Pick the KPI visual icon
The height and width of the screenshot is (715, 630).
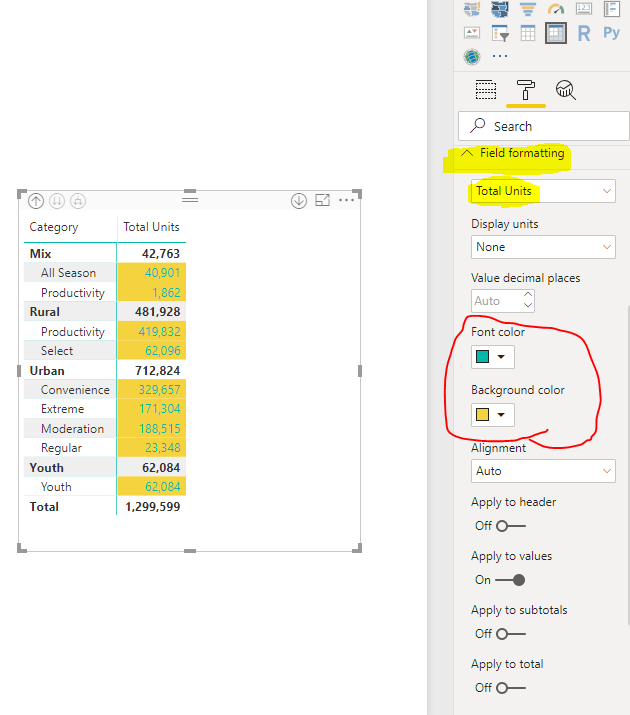[472, 33]
